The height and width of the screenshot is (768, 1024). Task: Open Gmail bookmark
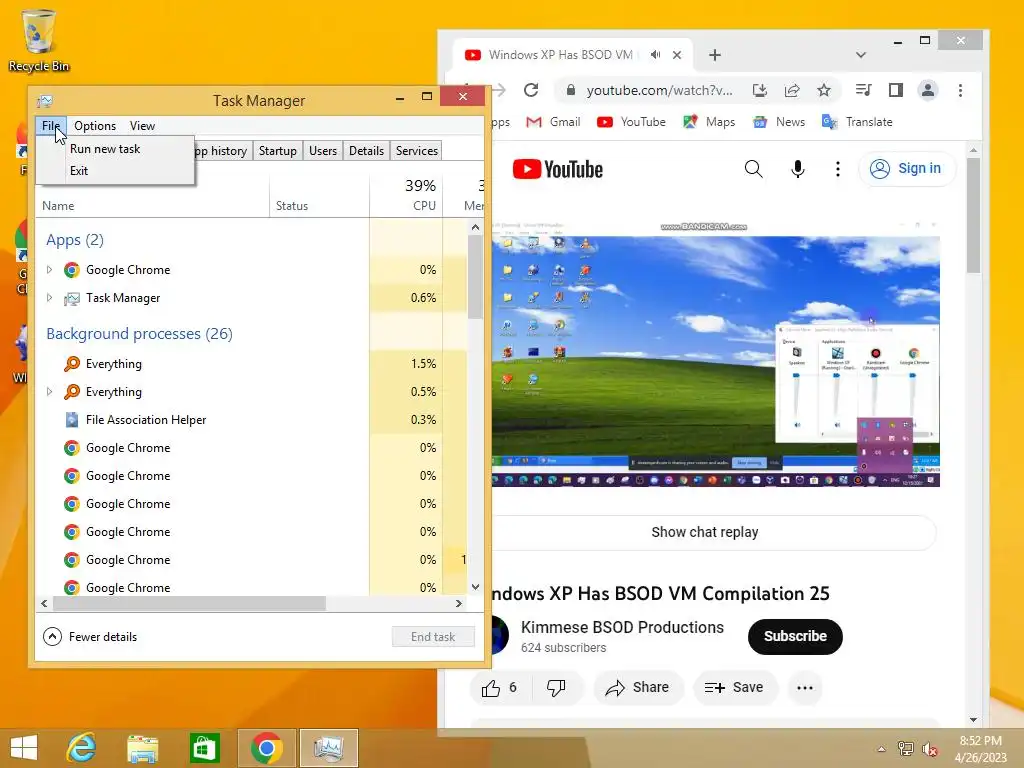[553, 122]
